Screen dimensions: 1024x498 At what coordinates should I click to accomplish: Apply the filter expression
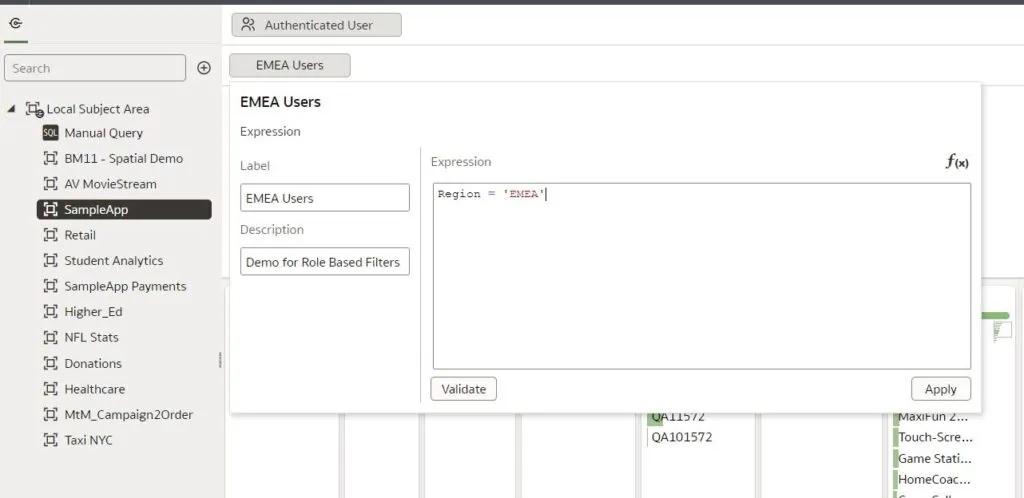pyautogui.click(x=940, y=389)
